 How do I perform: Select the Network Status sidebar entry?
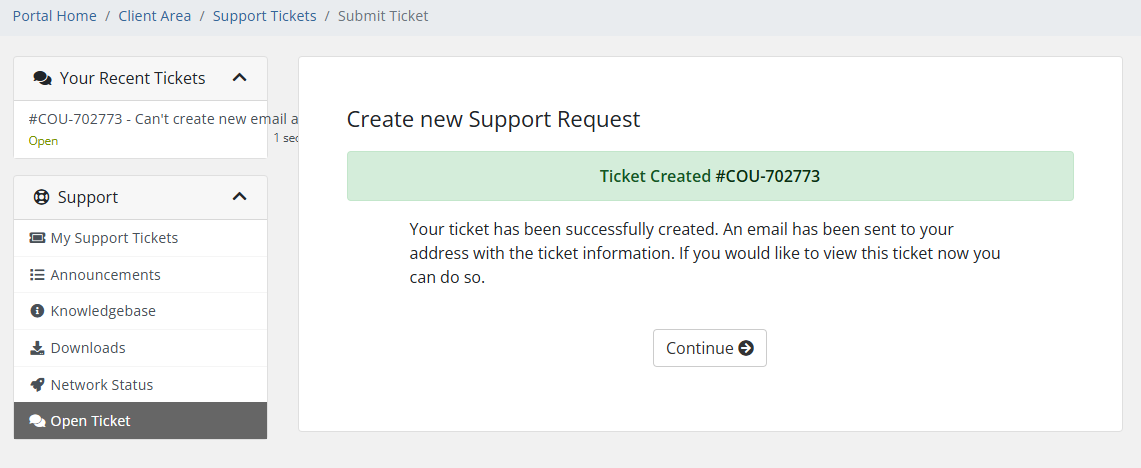(140, 384)
